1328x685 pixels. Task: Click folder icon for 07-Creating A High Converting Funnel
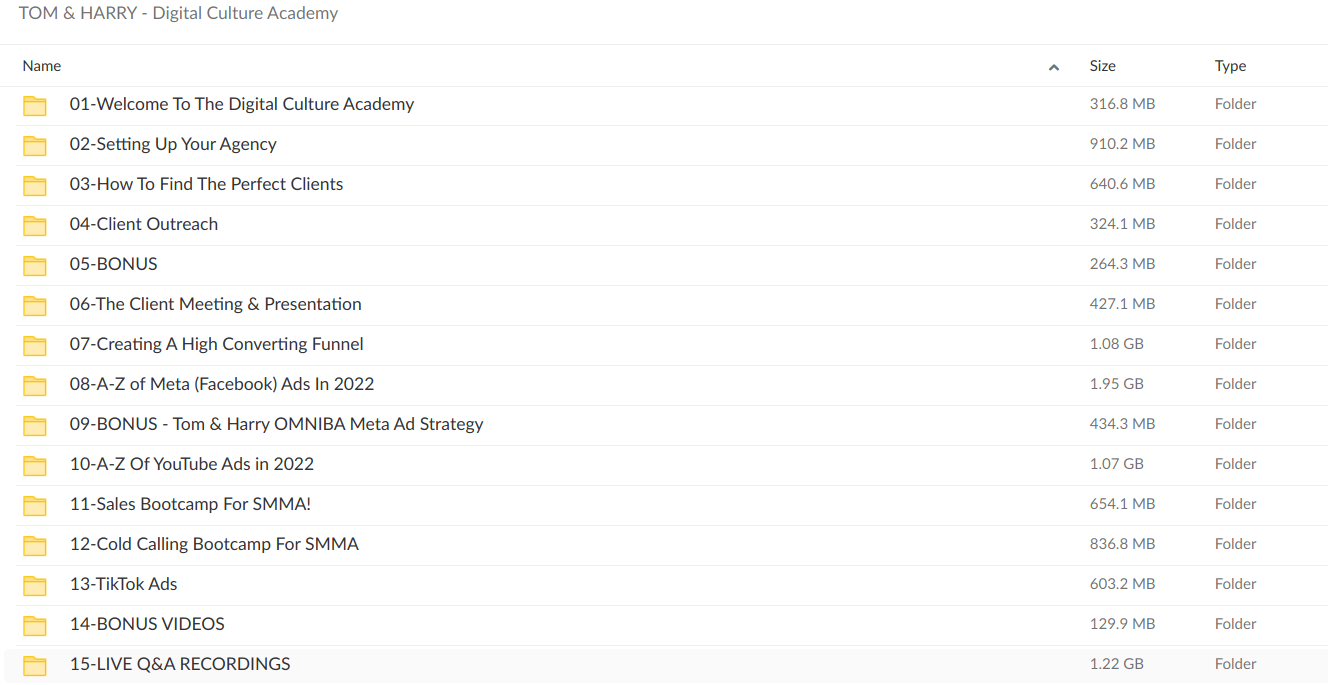pos(35,345)
